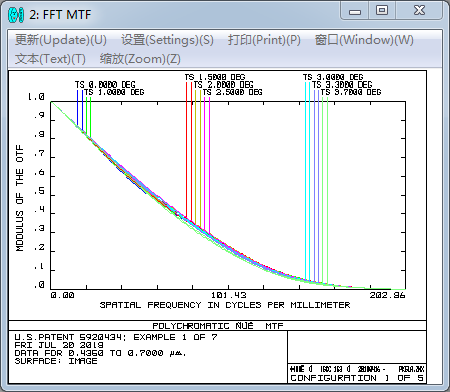The image size is (450, 392).
Task: Click the 'TS 3.7000 DEG' legend label
Action: [x=351, y=92]
